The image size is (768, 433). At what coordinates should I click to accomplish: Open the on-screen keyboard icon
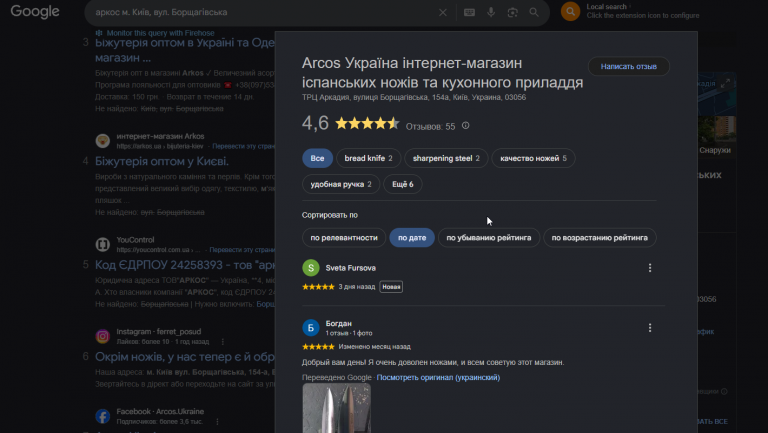469,12
